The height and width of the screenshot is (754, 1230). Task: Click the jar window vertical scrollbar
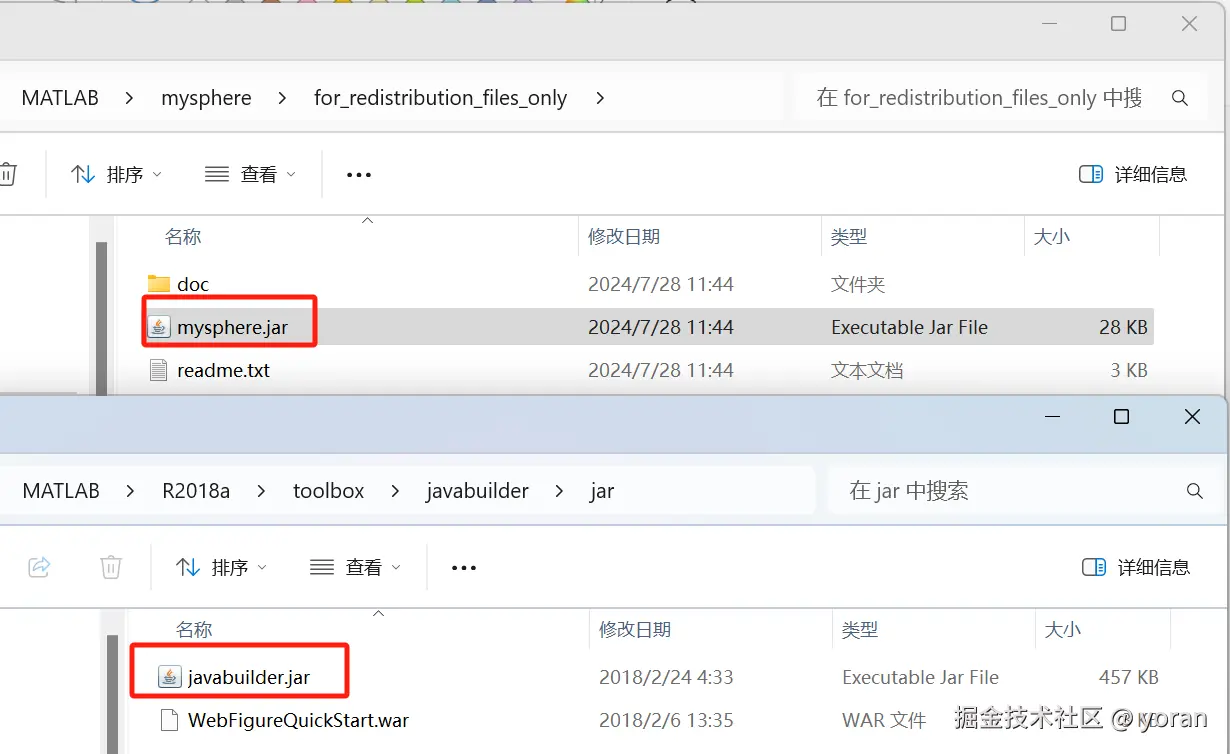112,694
